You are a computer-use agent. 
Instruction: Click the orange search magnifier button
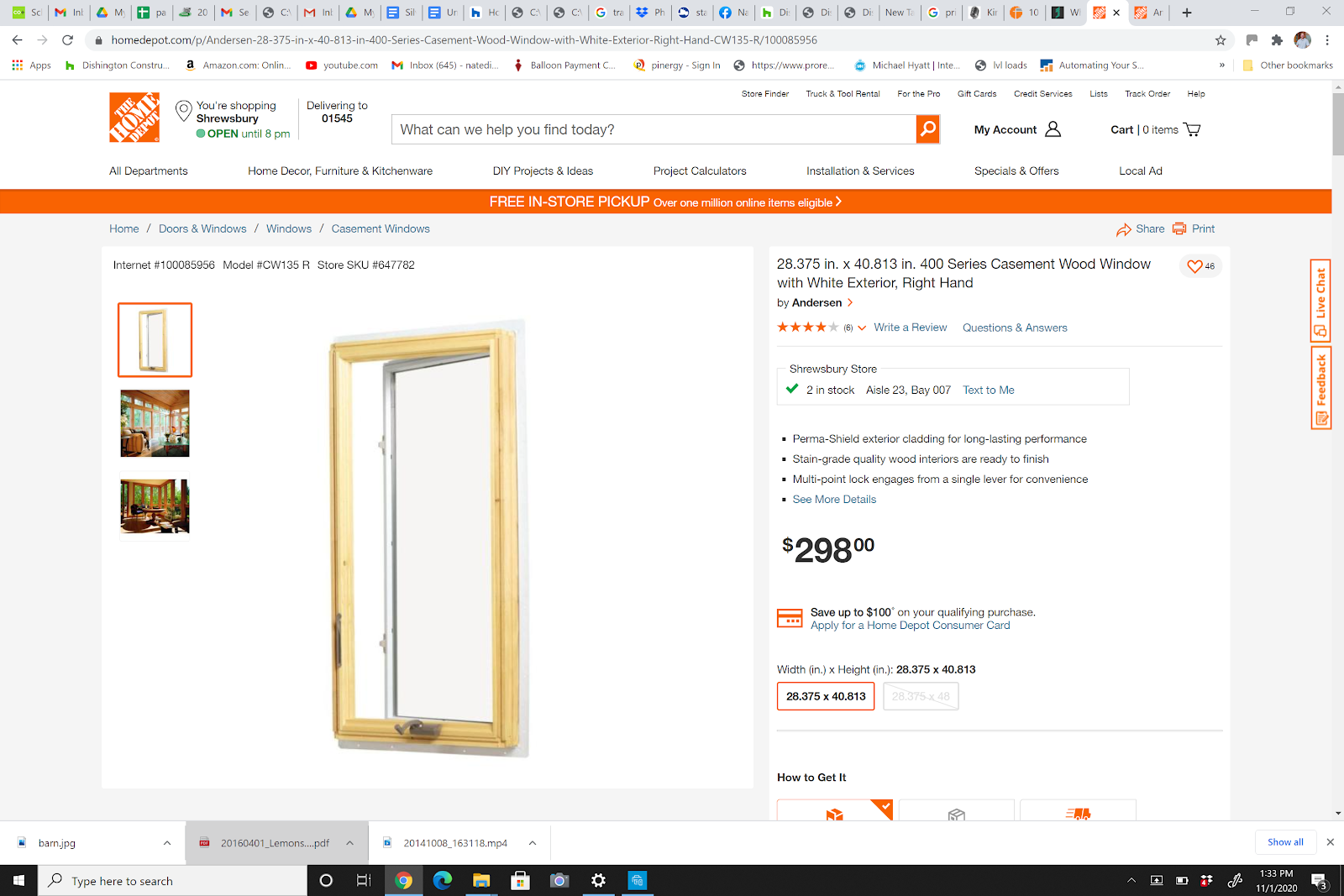pos(927,129)
